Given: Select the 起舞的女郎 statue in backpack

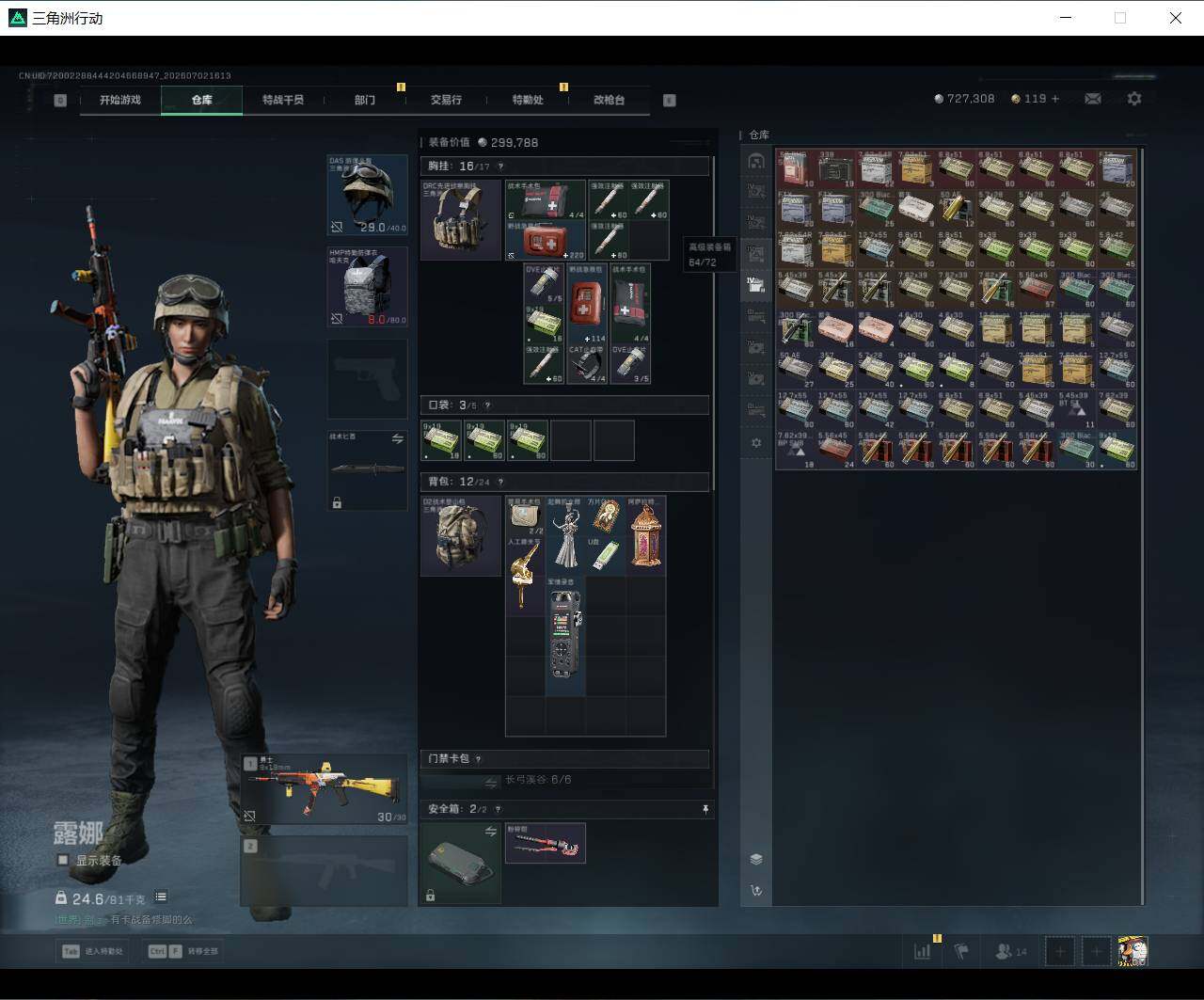Looking at the screenshot, I should (565, 536).
